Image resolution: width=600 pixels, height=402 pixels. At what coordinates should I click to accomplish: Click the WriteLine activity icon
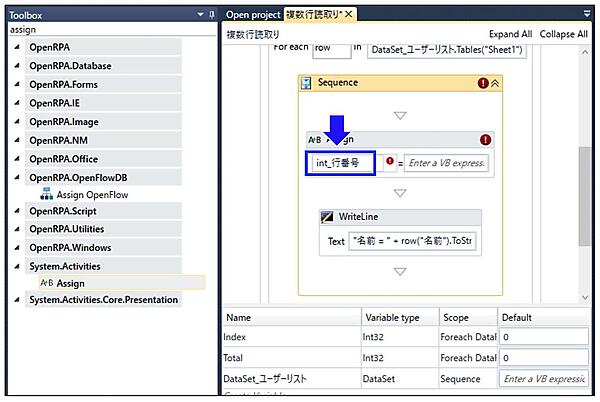tap(327, 217)
